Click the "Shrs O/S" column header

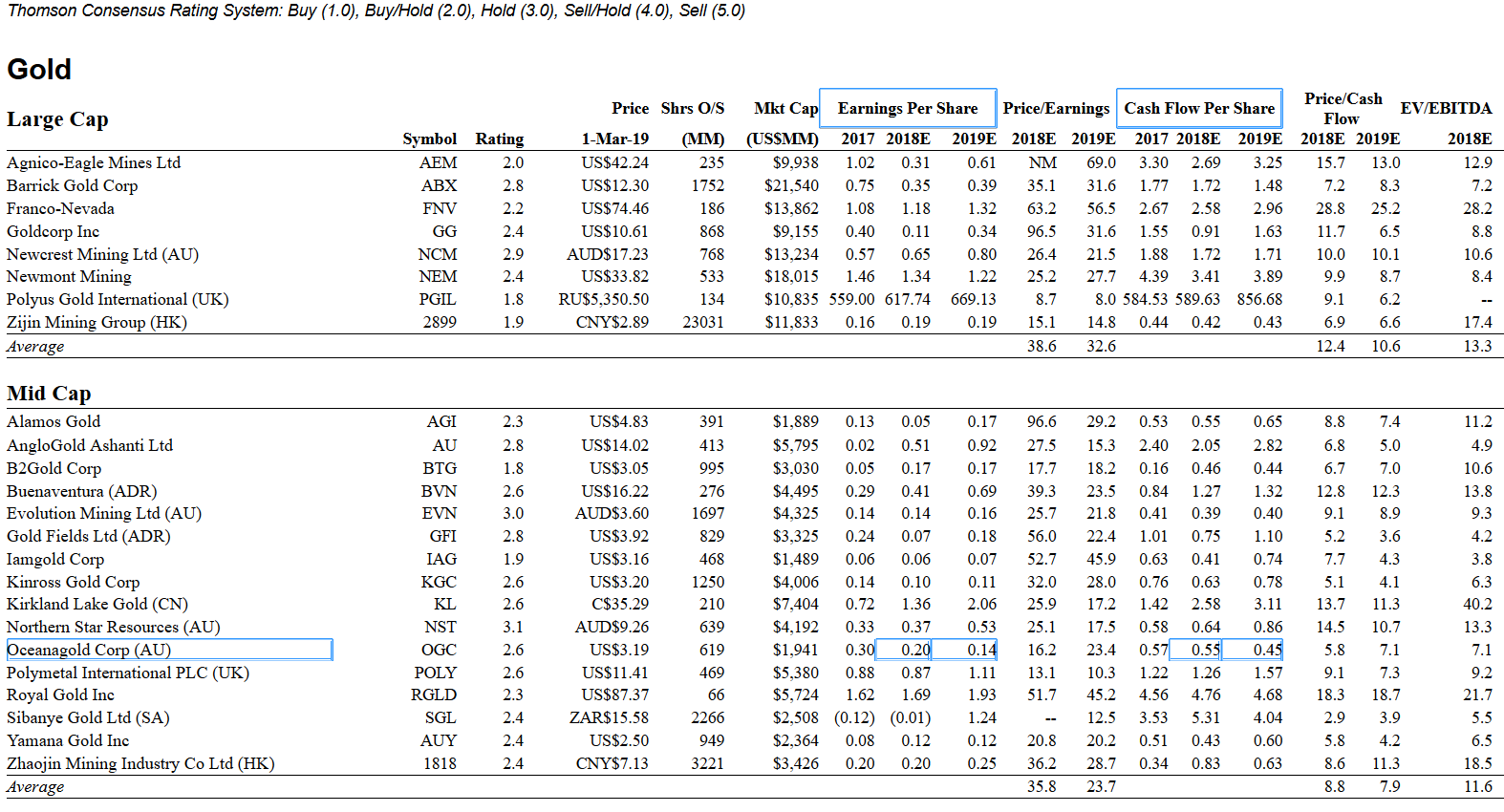(x=693, y=108)
